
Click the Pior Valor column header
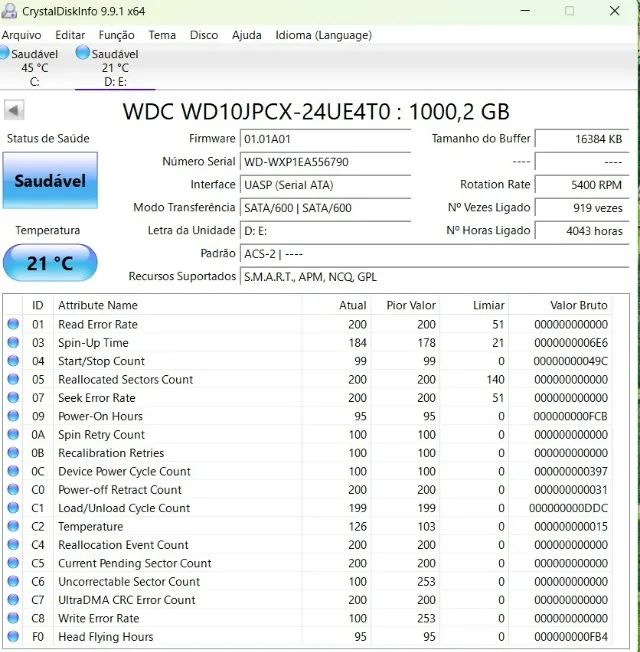[x=405, y=305]
